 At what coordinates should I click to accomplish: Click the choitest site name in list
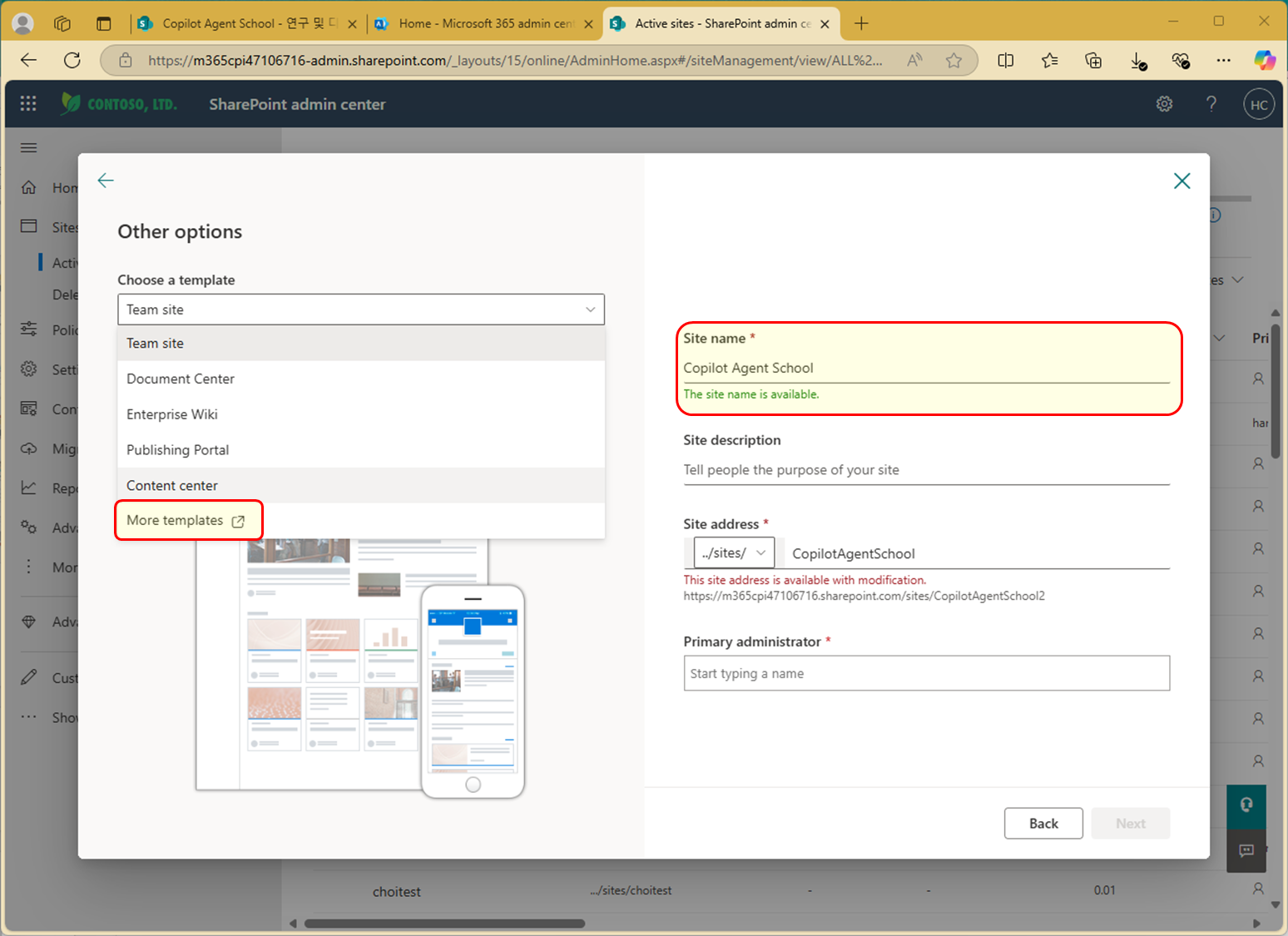click(397, 892)
